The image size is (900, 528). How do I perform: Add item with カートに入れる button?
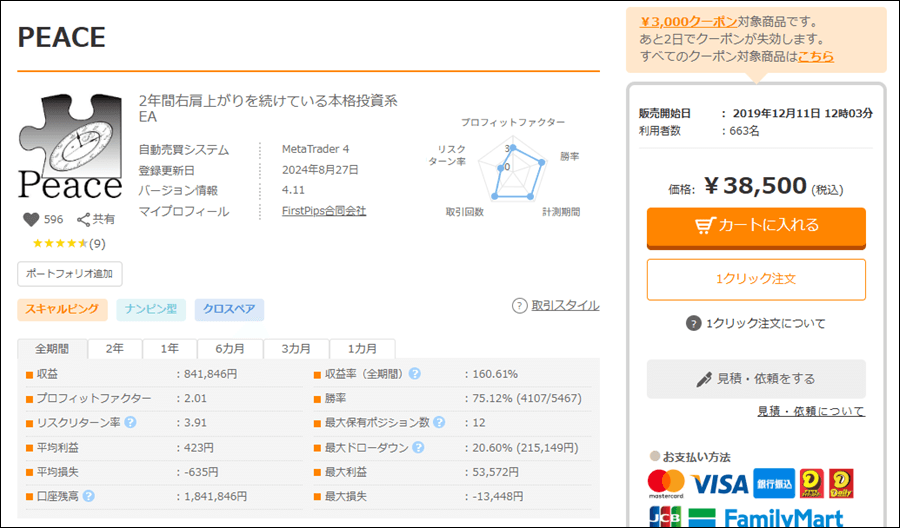pos(756,226)
